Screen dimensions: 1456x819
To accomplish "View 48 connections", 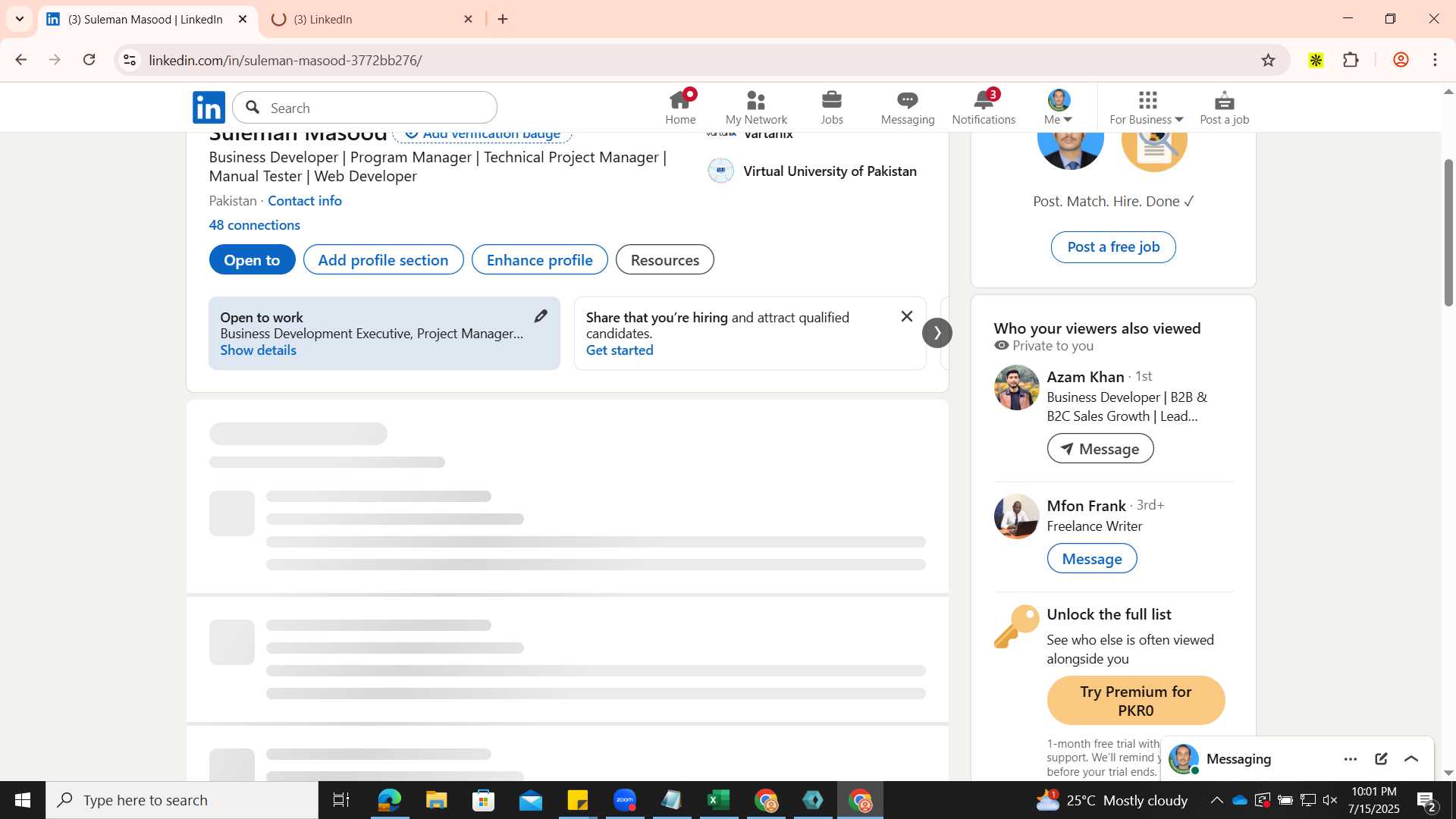I will (x=255, y=225).
